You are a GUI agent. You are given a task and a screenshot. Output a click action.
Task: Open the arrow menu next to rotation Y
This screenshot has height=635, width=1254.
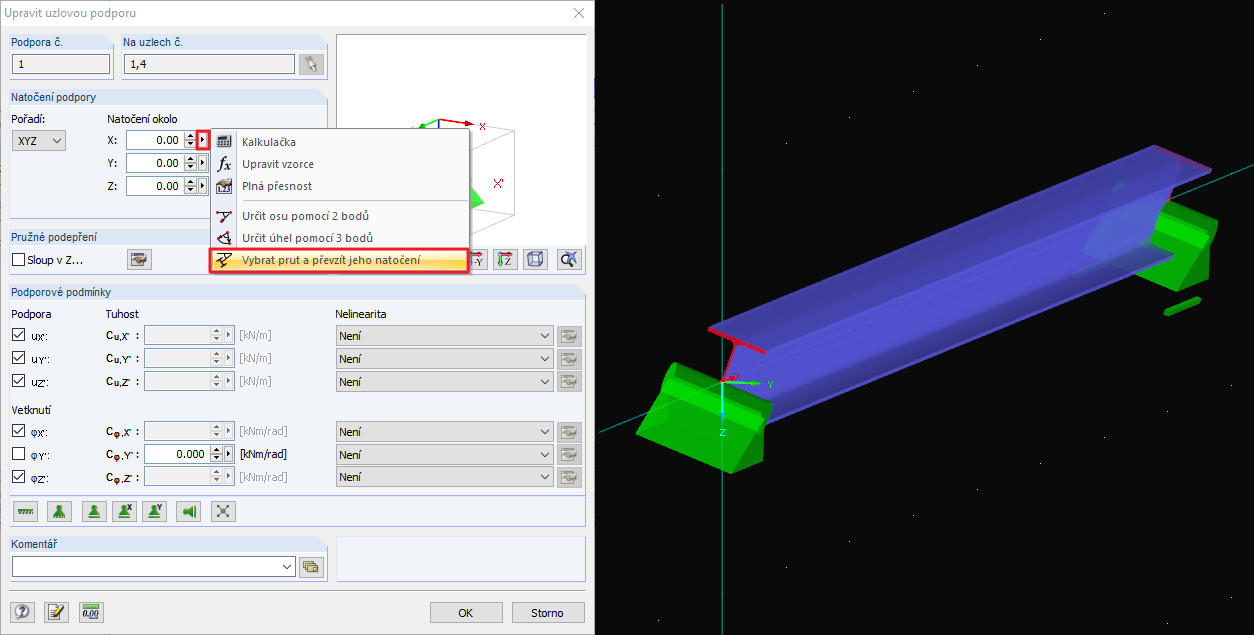pyautogui.click(x=203, y=163)
